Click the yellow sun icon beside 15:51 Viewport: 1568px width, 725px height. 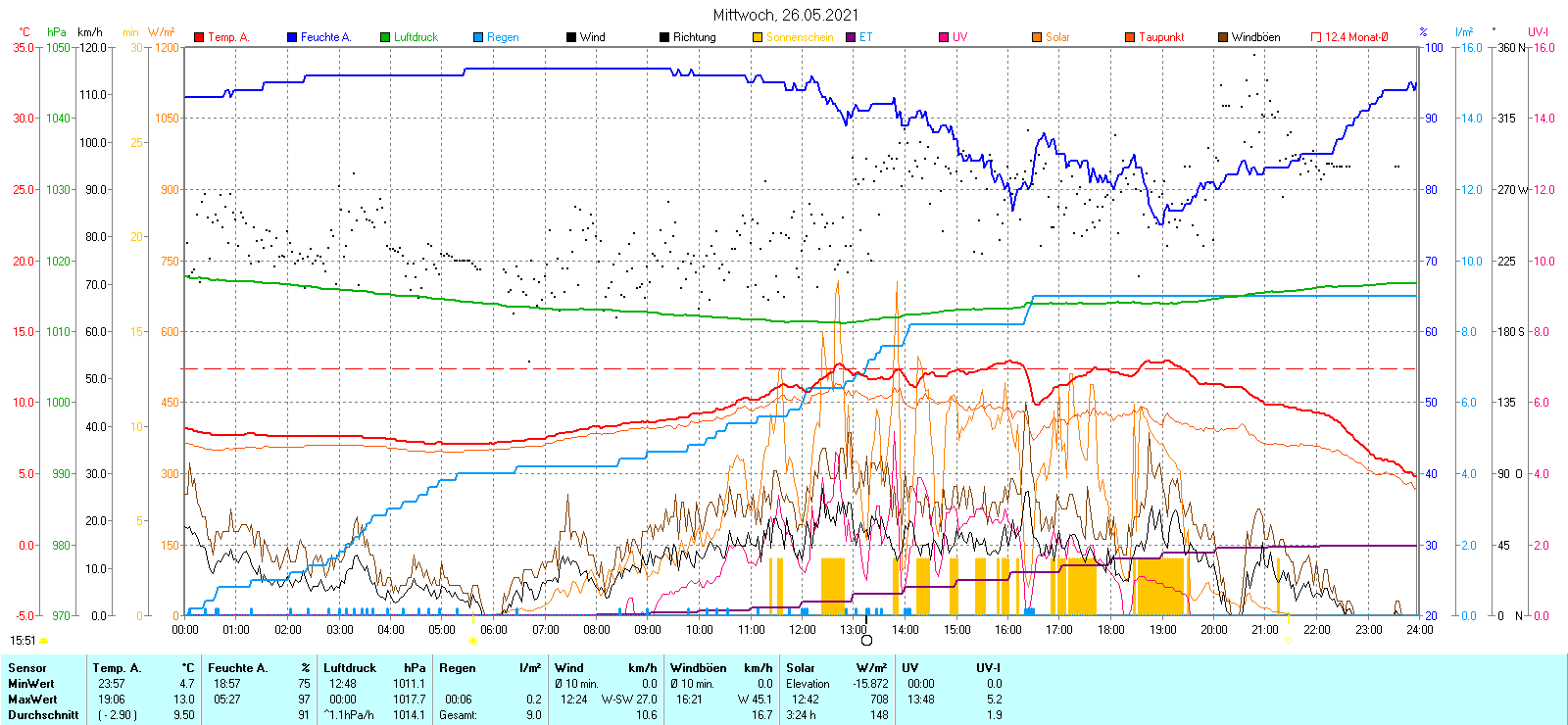tap(44, 641)
